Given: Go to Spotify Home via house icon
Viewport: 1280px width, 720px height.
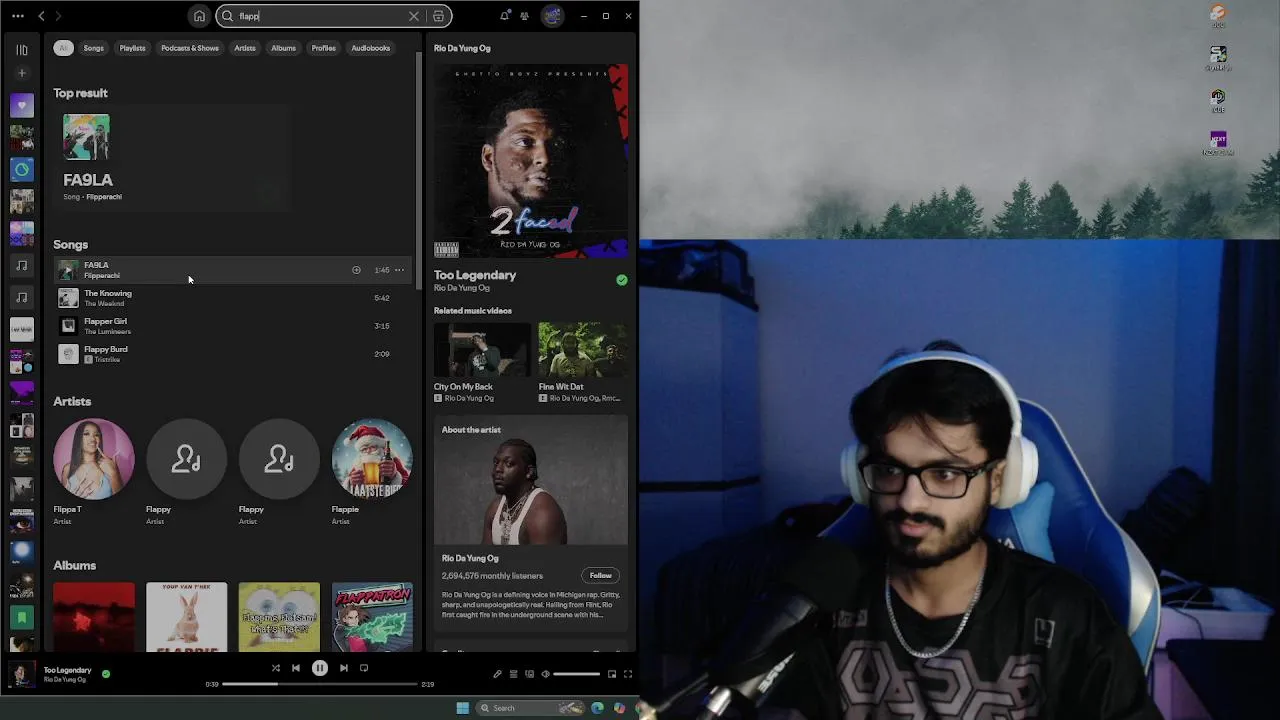Looking at the screenshot, I should click(199, 16).
